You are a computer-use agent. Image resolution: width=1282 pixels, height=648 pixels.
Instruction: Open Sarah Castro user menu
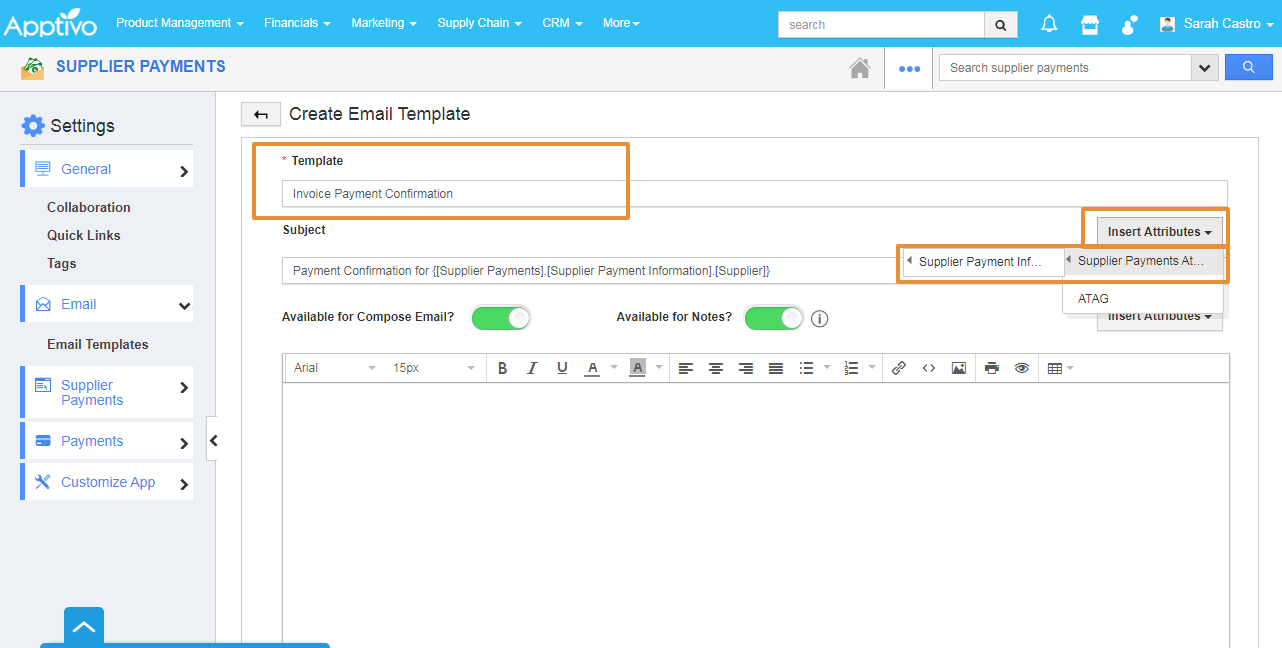(x=1216, y=23)
